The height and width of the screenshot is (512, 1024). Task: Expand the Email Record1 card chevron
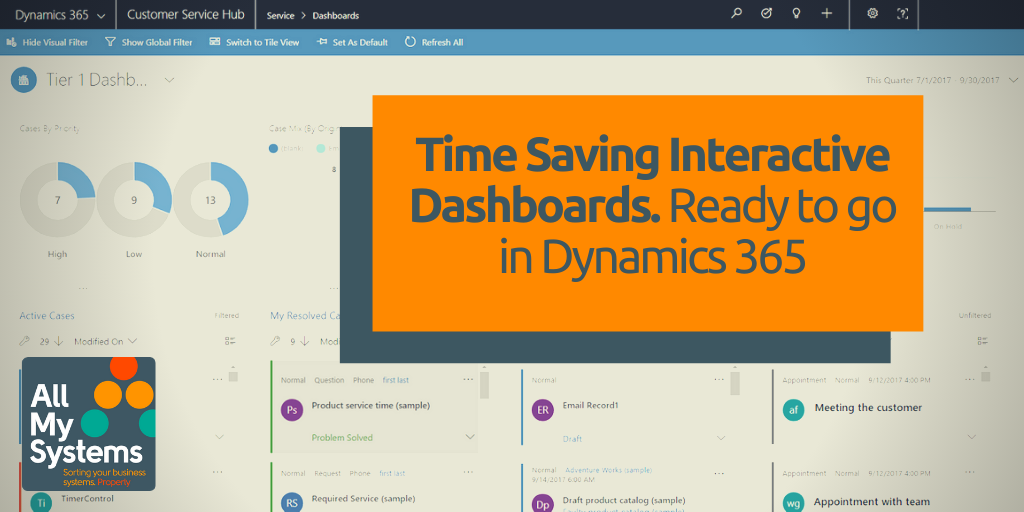(x=721, y=438)
